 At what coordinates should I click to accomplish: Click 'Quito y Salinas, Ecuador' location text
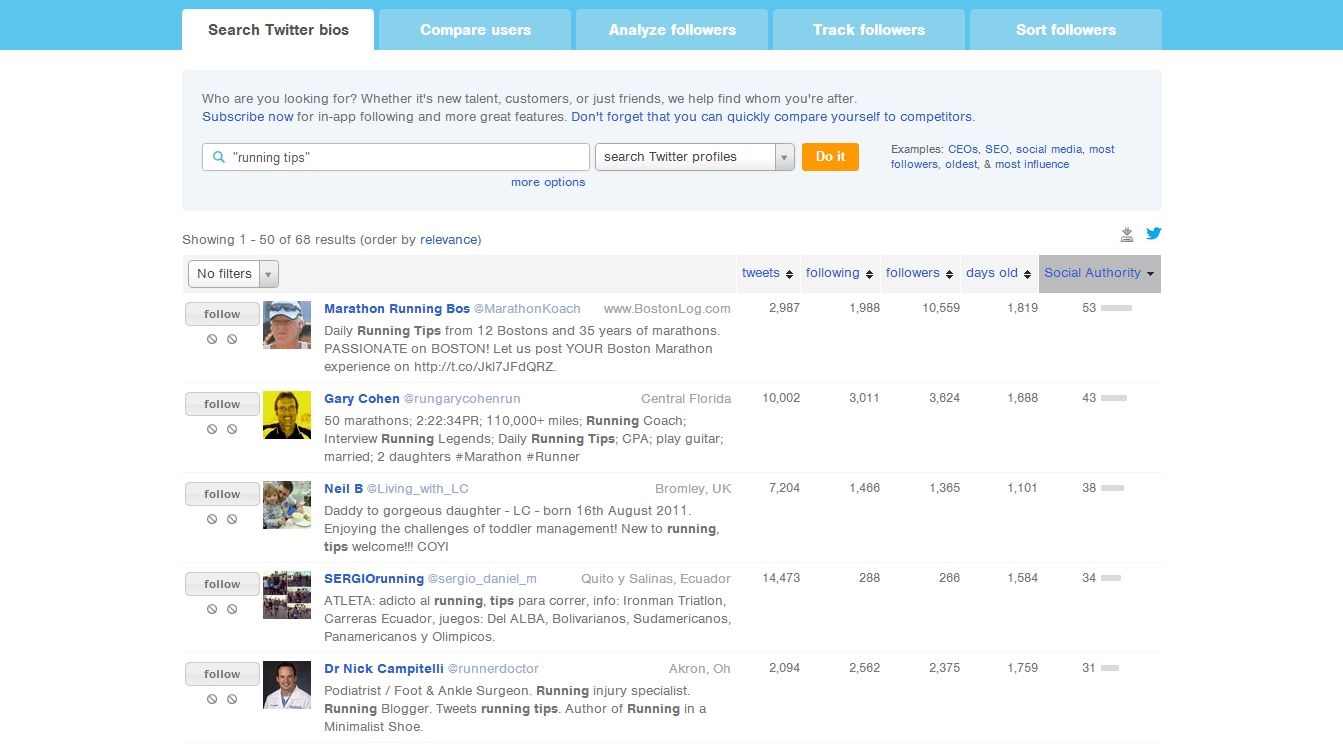coord(656,579)
